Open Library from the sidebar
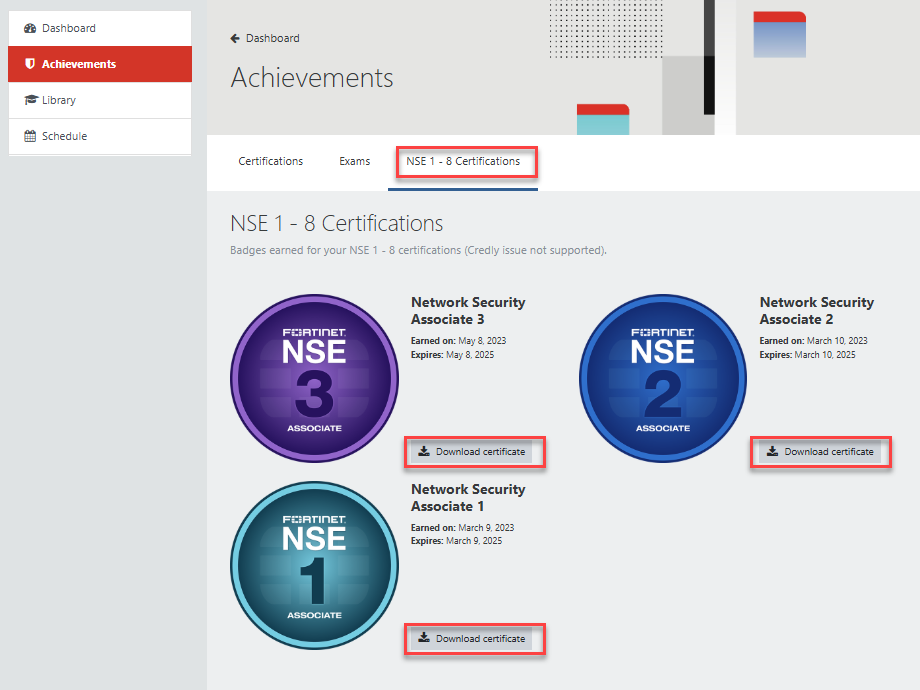The height and width of the screenshot is (690, 920). coord(100,100)
